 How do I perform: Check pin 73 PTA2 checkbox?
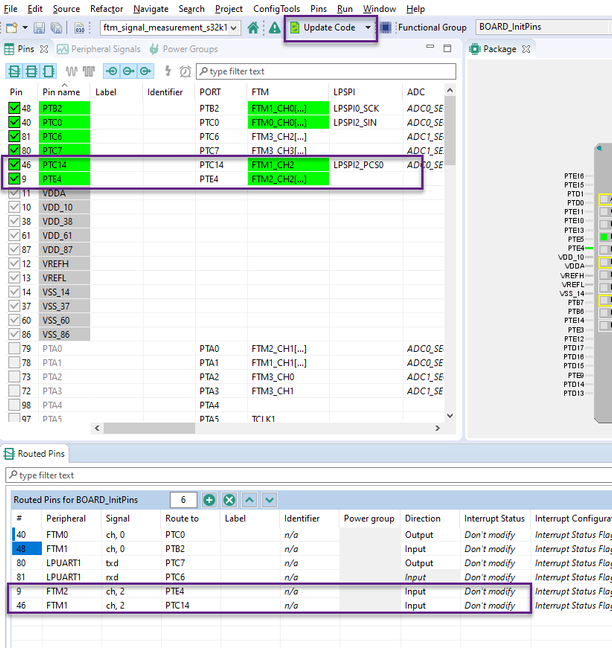coord(14,376)
